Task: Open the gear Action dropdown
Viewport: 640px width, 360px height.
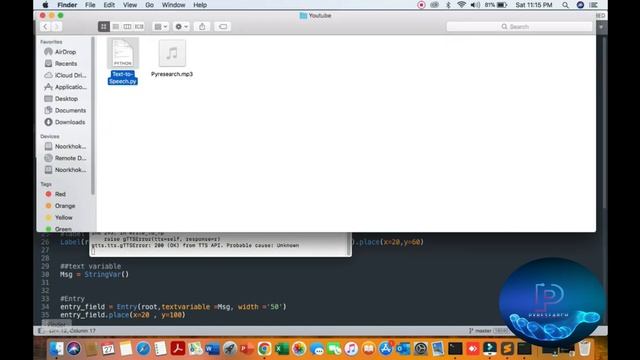Action: pos(181,27)
